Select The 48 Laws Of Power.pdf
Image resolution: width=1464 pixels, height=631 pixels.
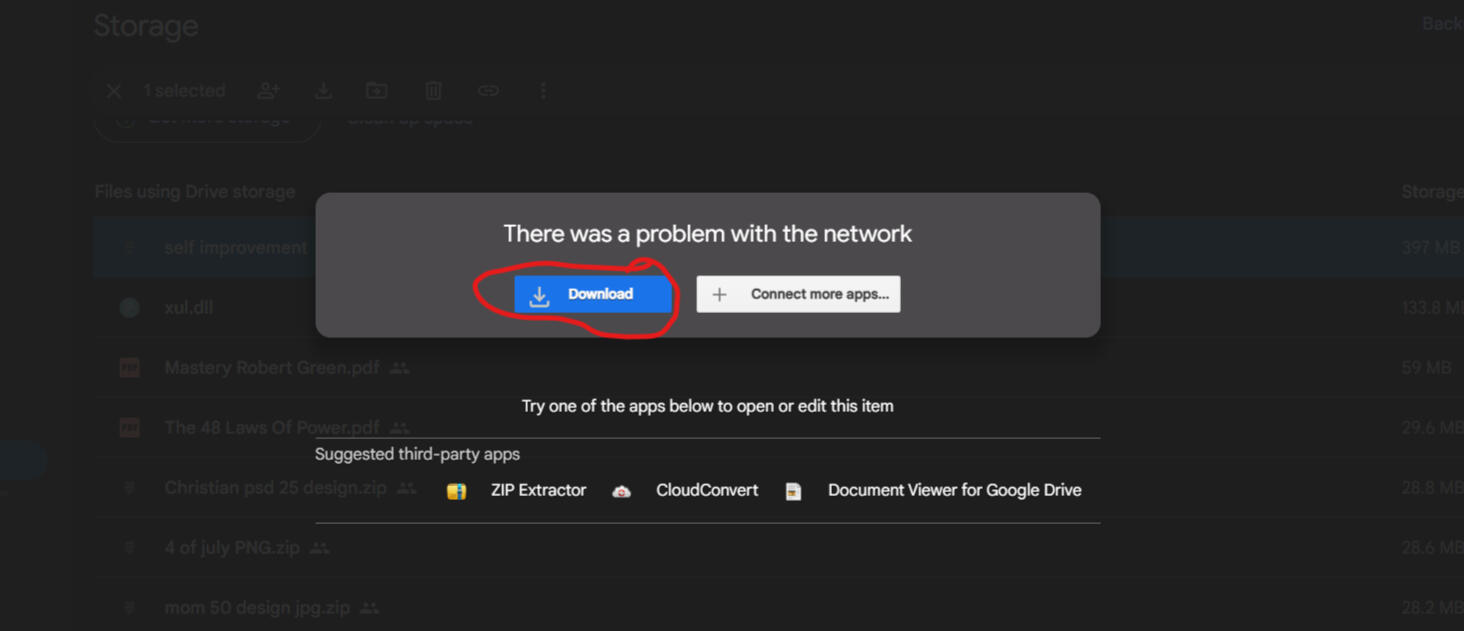[x=271, y=428]
